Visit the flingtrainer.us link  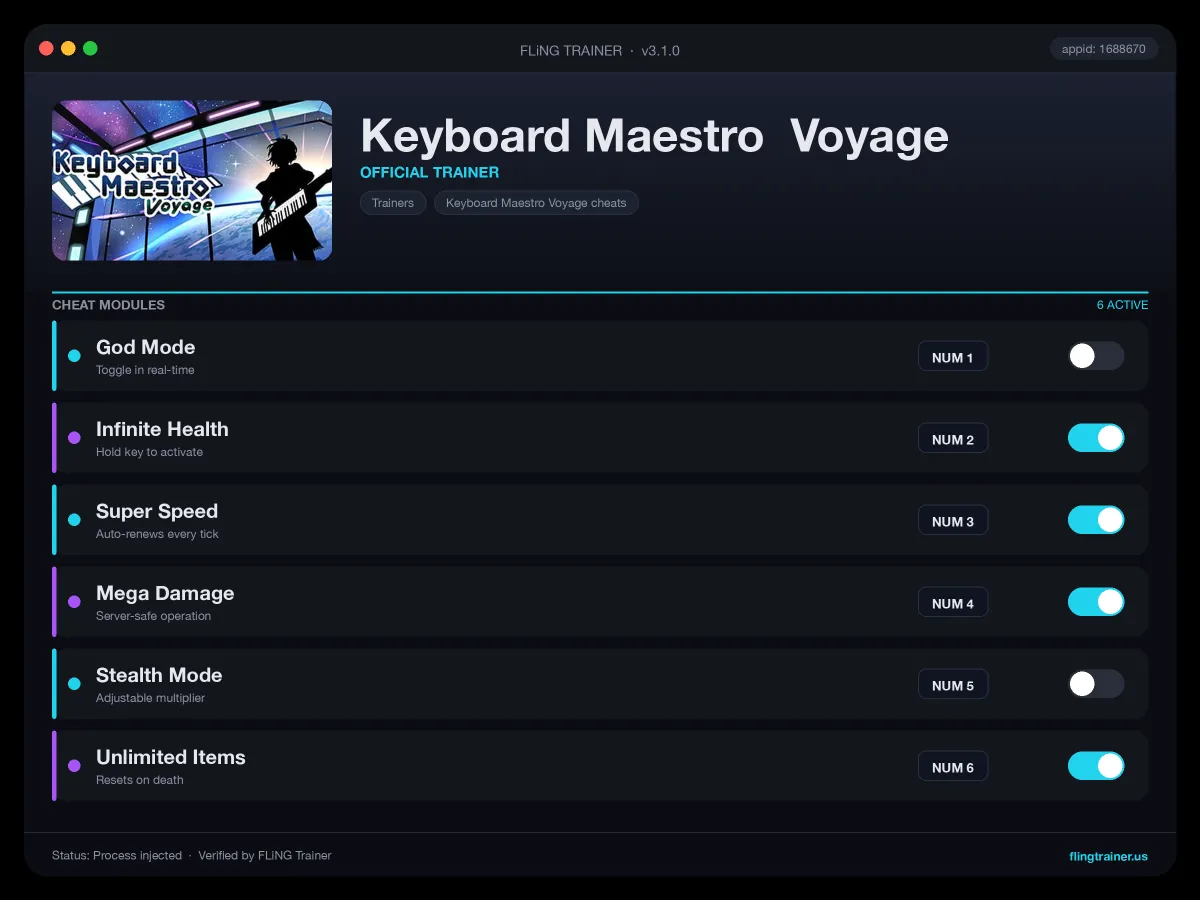pos(1108,856)
